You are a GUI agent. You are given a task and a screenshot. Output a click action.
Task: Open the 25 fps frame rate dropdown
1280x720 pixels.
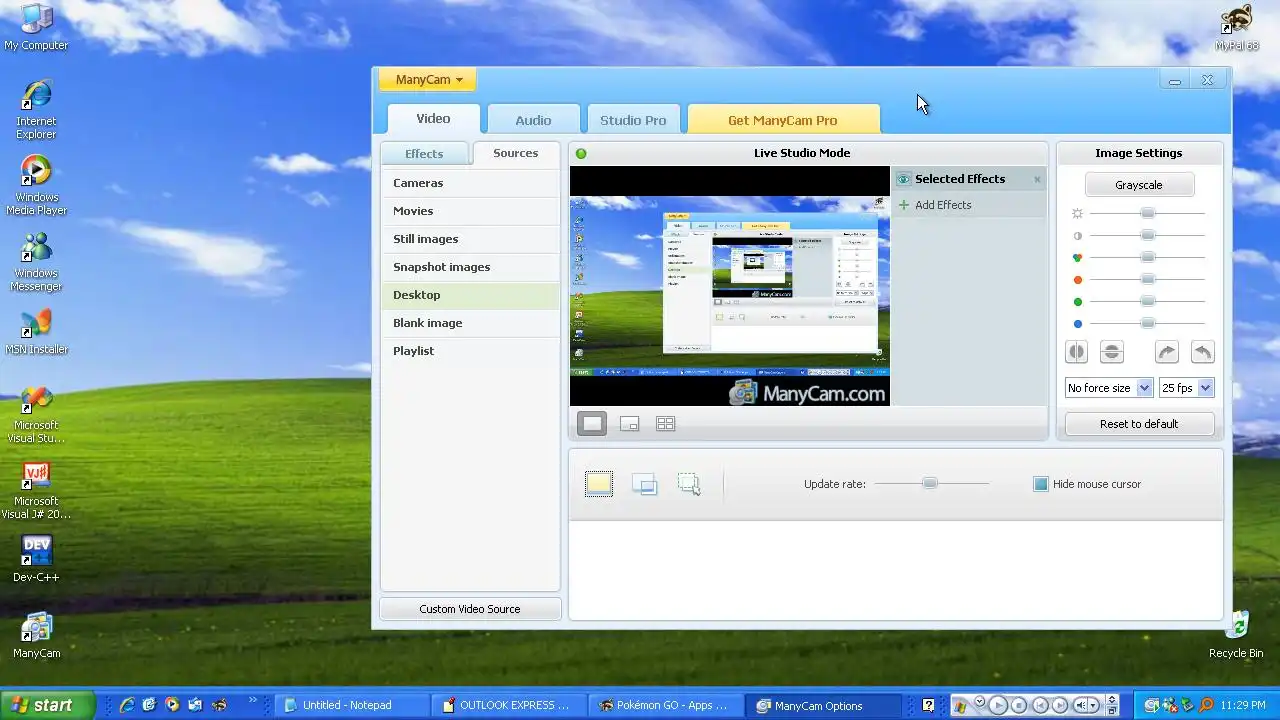pyautogui.click(x=1186, y=388)
